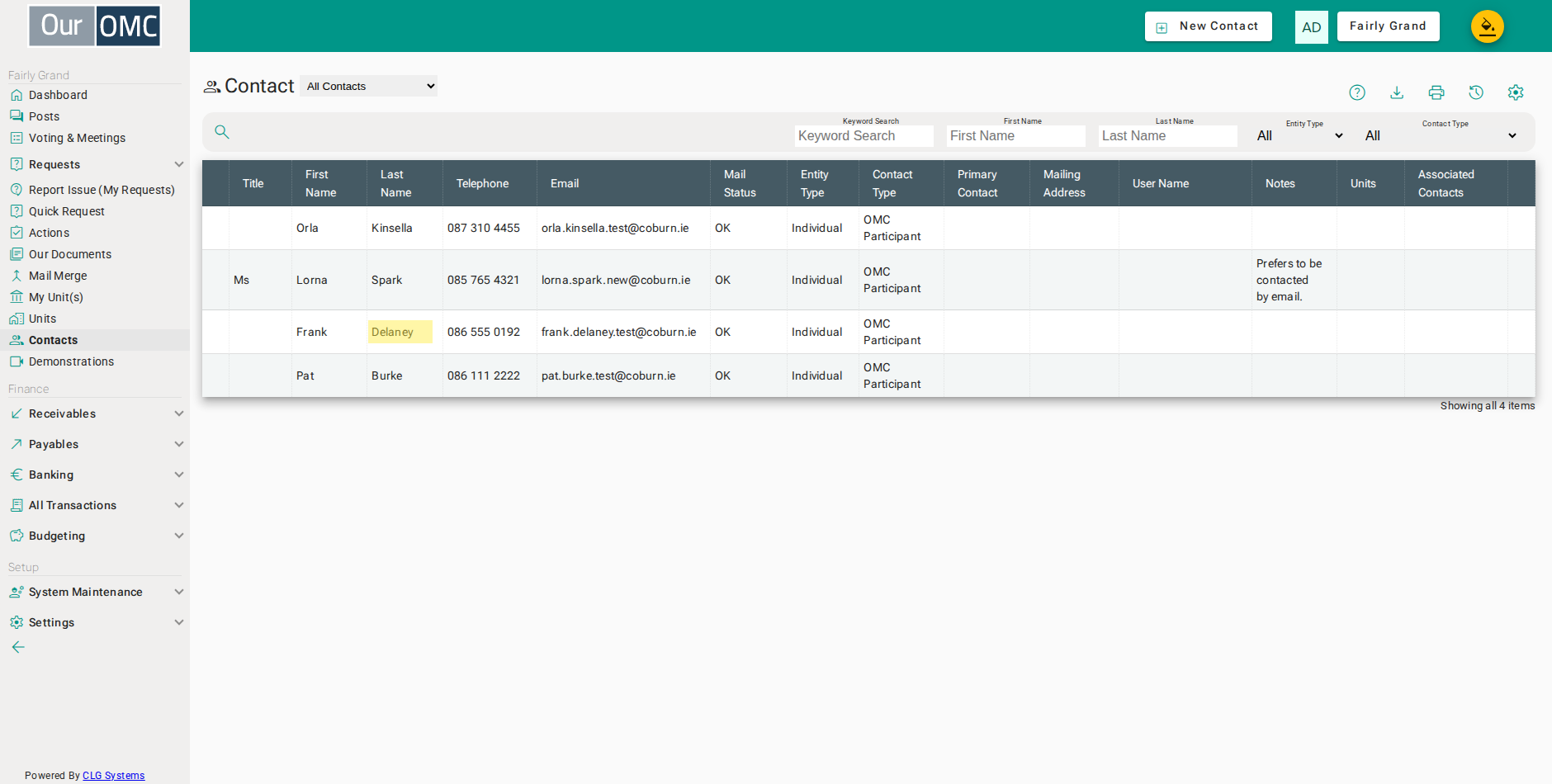Click the search magnifier icon
The height and width of the screenshot is (784, 1552).
[222, 131]
